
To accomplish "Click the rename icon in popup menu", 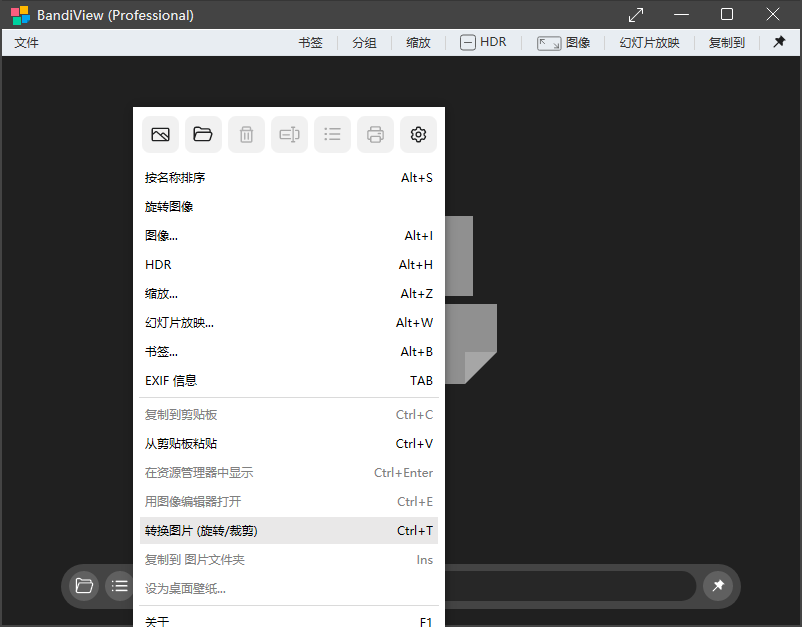I will tap(289, 135).
